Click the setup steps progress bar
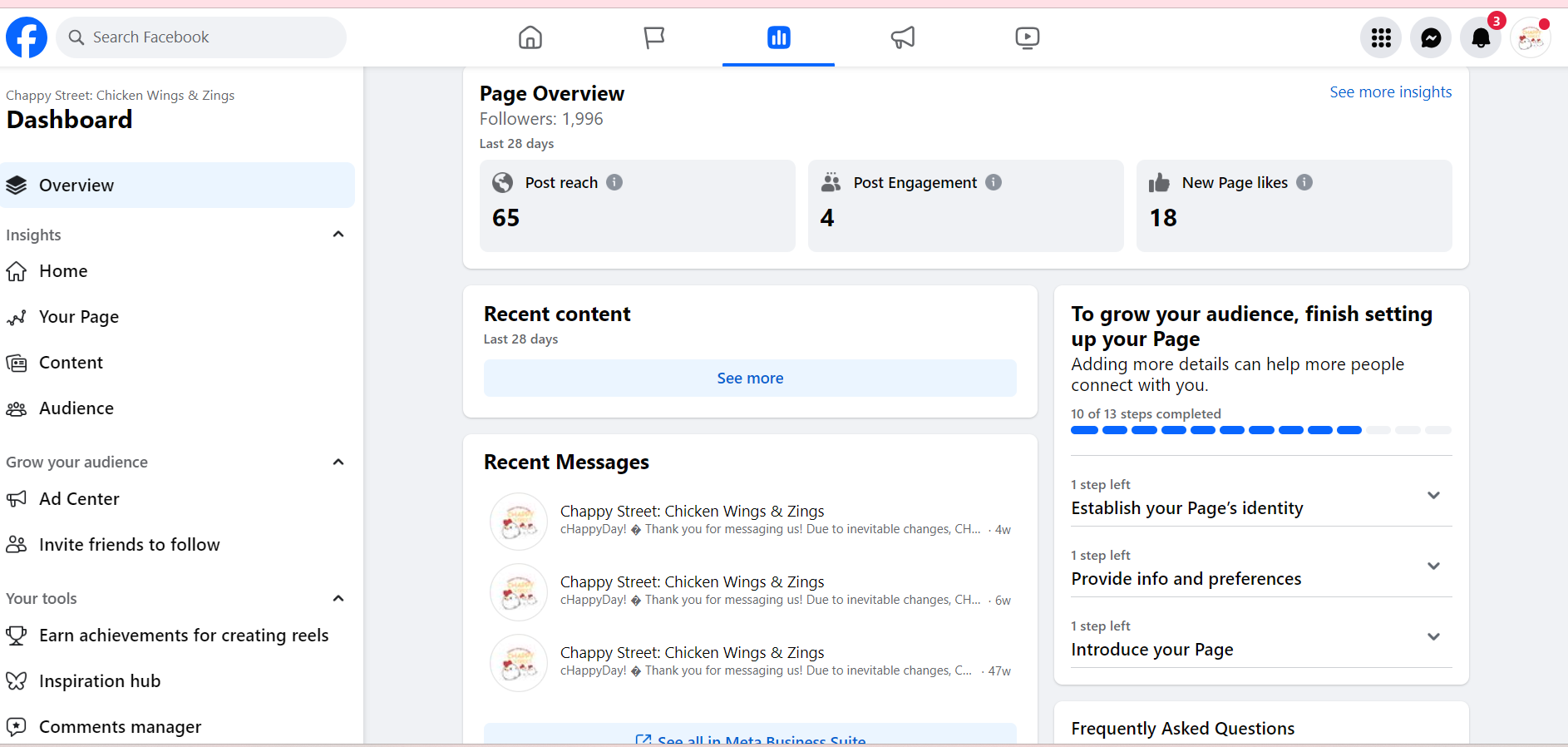The image size is (1568, 747). pyautogui.click(x=1260, y=430)
